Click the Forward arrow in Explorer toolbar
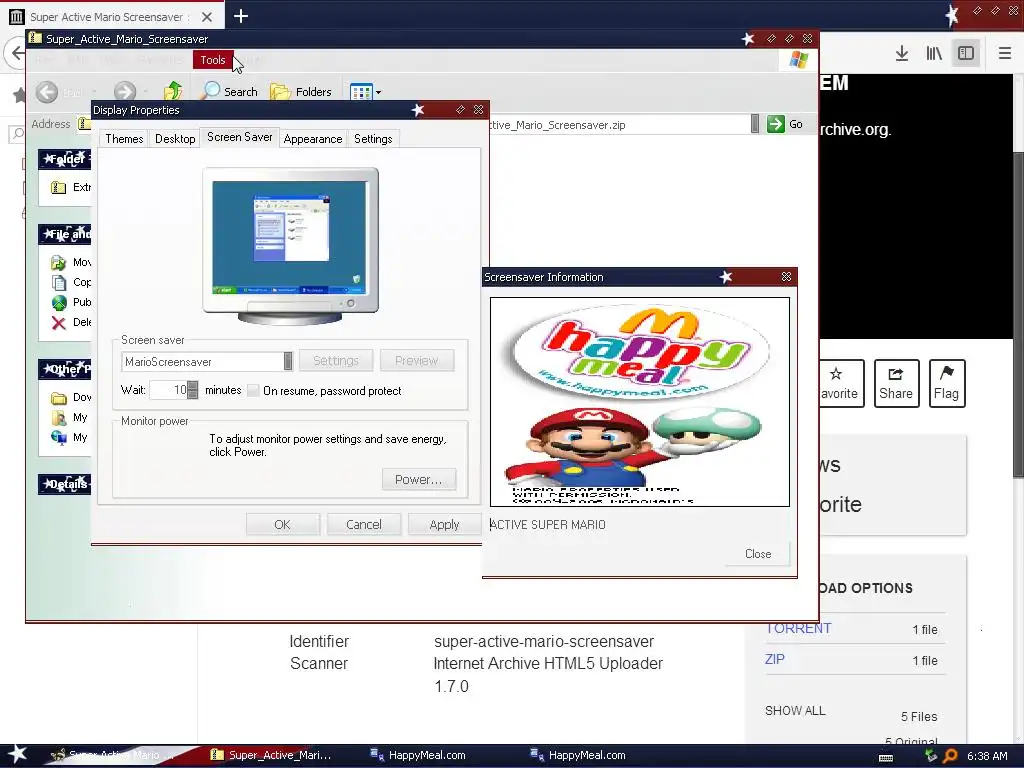The height and width of the screenshot is (768, 1024). pos(125,92)
